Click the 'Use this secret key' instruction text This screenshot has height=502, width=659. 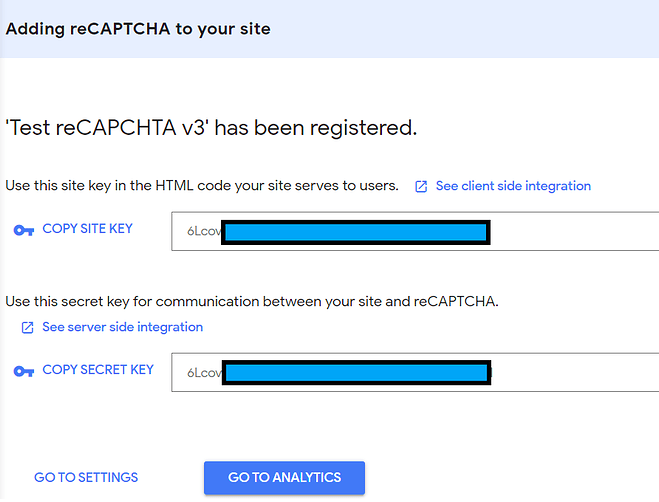[x=251, y=300]
